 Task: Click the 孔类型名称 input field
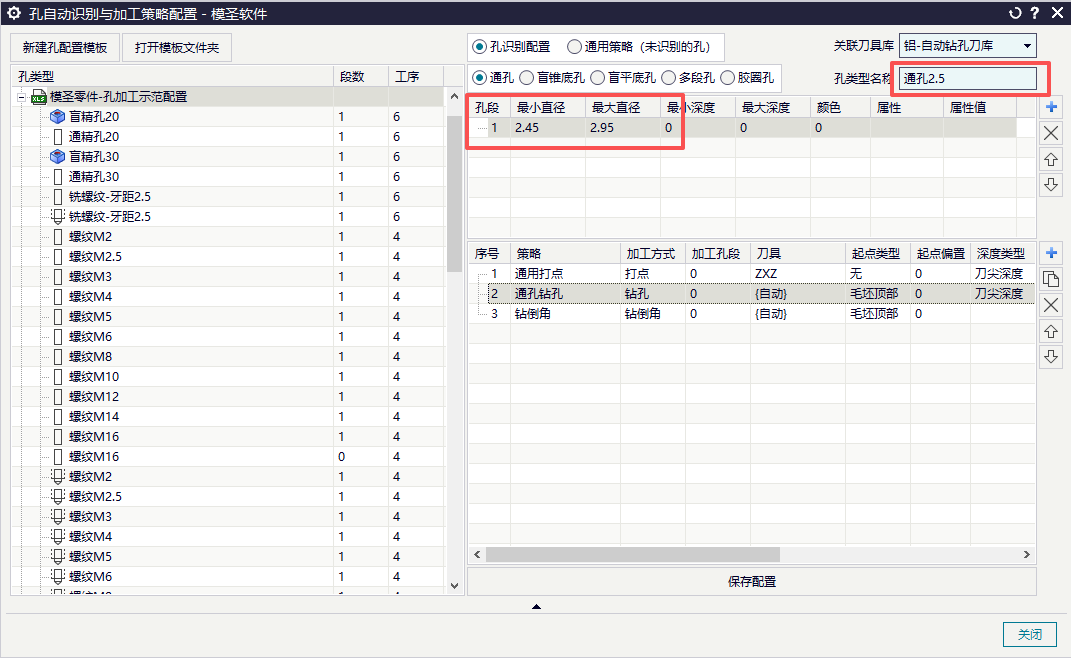point(968,79)
